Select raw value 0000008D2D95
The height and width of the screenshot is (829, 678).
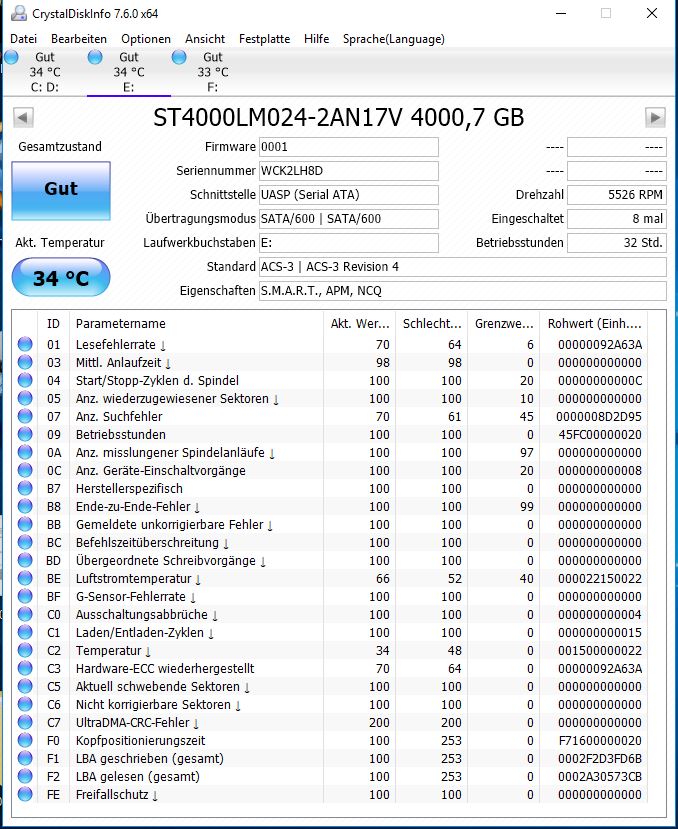click(599, 417)
